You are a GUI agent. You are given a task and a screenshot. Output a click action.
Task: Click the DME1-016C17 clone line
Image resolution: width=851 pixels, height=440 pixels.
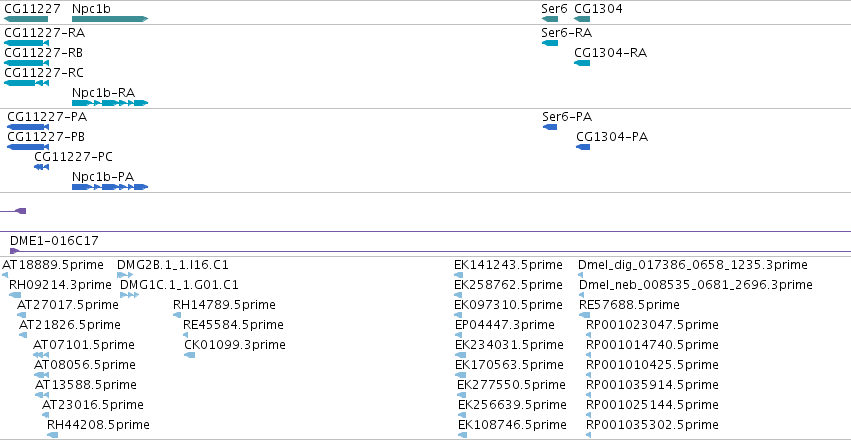[x=430, y=251]
